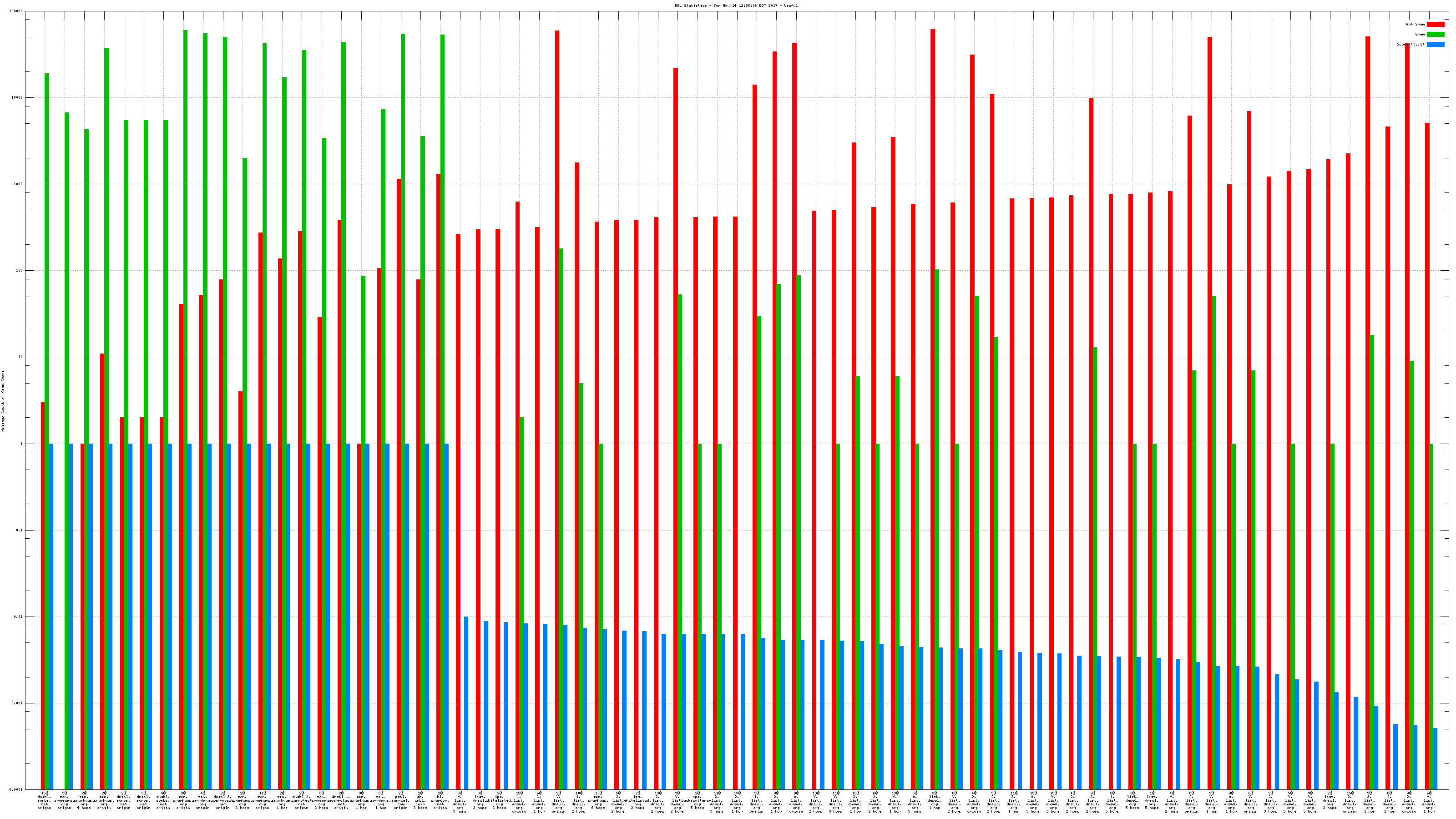The height and width of the screenshot is (819, 1456).
Task: Select the 11@ zen.spamhaus.org origin label
Action: click(262, 800)
